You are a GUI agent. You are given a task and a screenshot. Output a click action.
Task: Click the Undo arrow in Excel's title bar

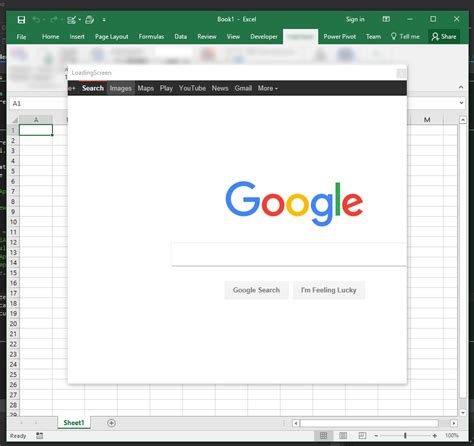point(36,20)
